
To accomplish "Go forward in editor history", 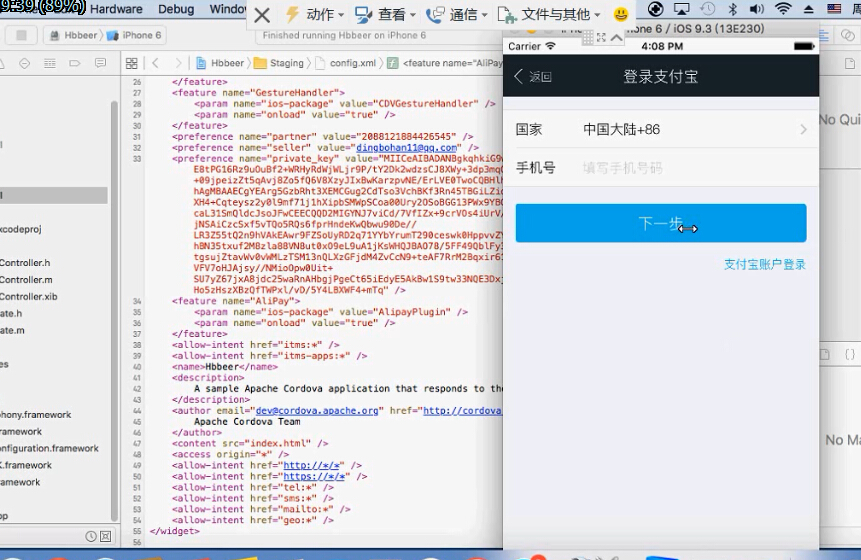I will pyautogui.click(x=178, y=63).
